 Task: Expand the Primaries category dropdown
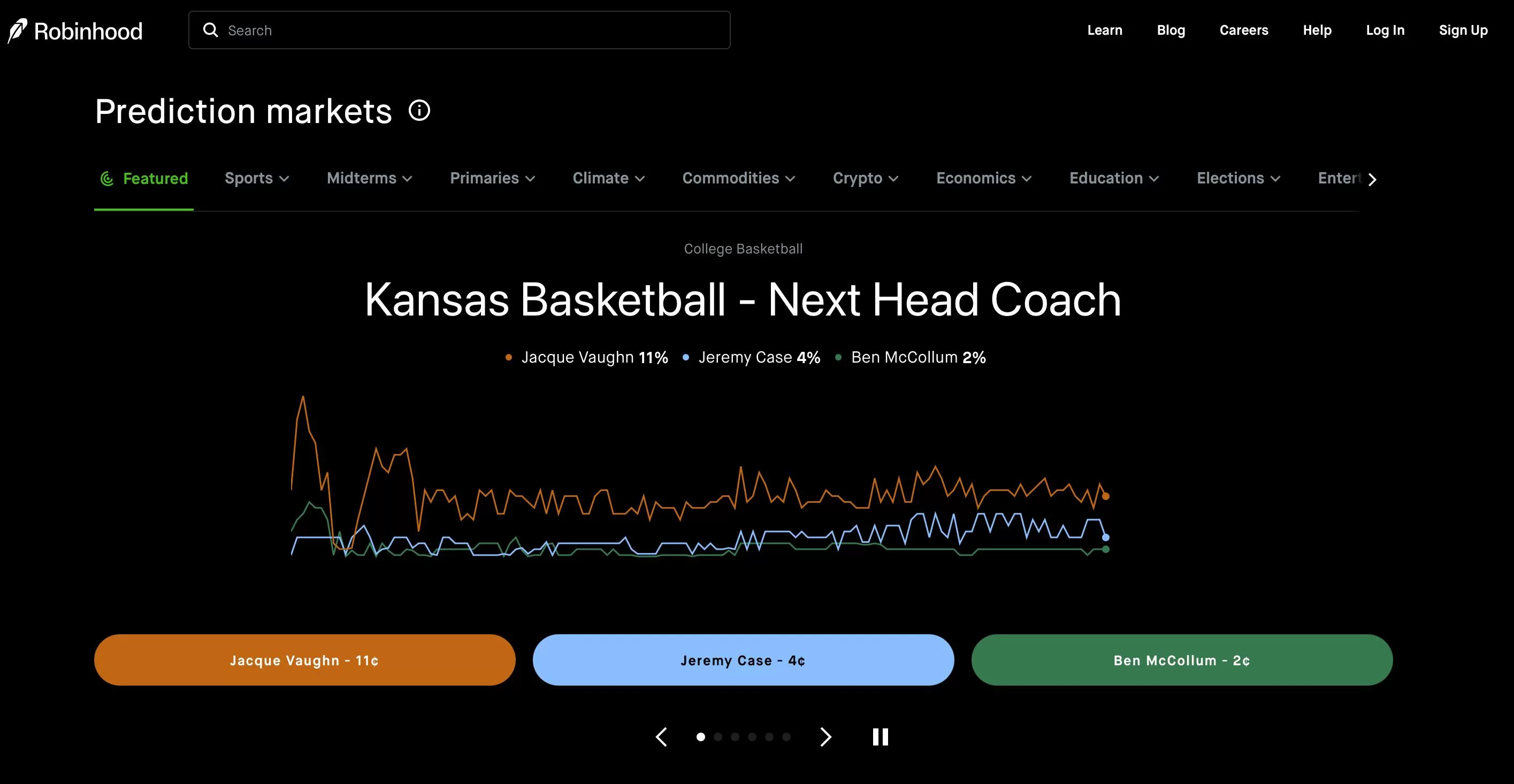(493, 178)
